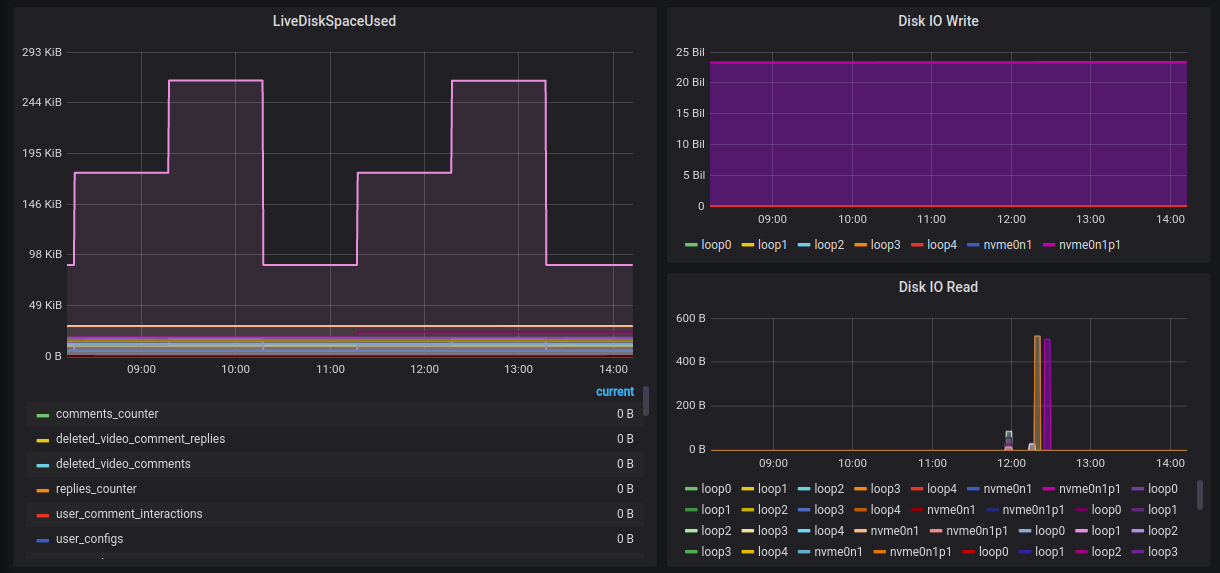Open the LiveDiskSpaceUsed panel title menu

tap(334, 21)
